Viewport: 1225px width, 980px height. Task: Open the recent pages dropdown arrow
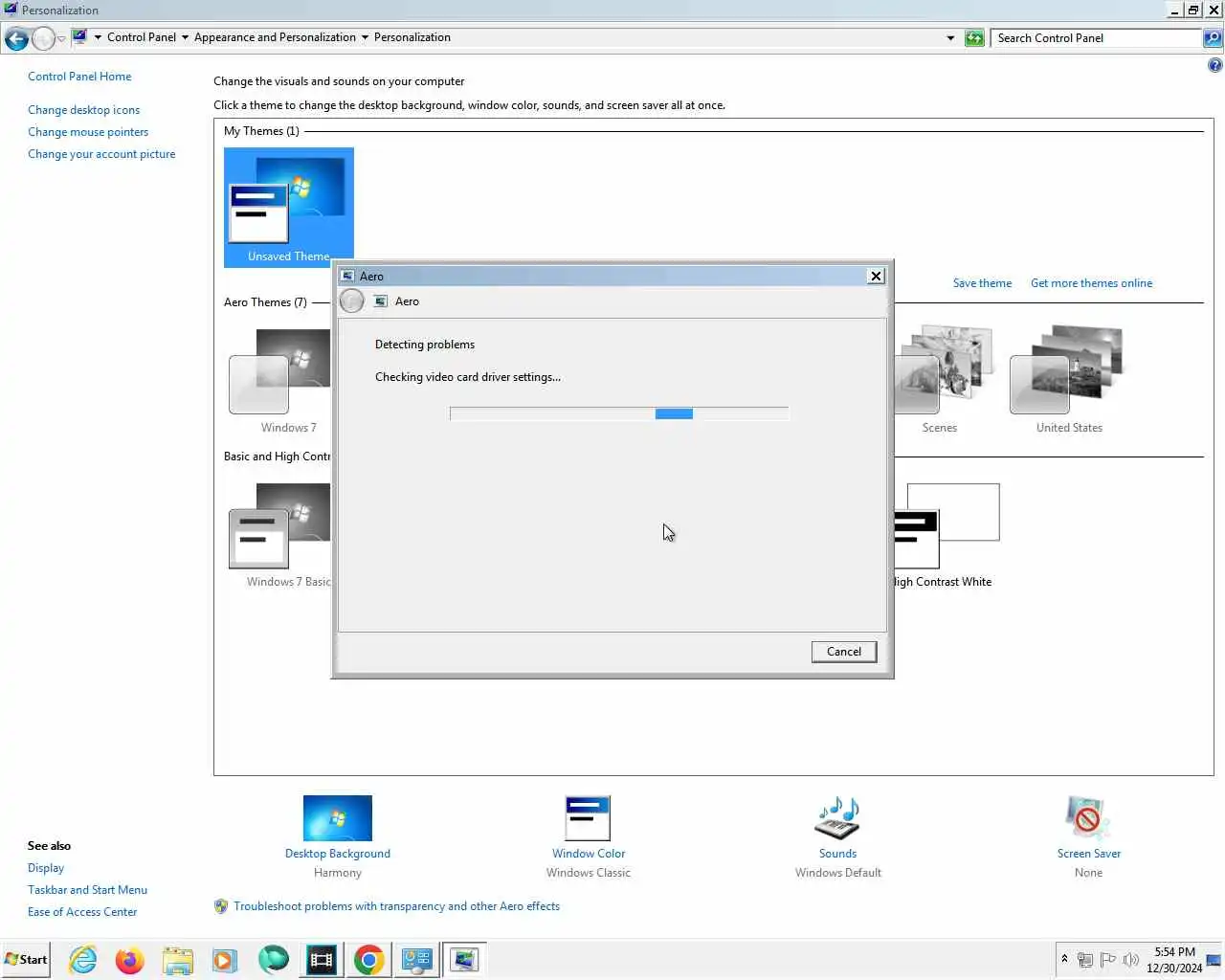pyautogui.click(x=61, y=38)
